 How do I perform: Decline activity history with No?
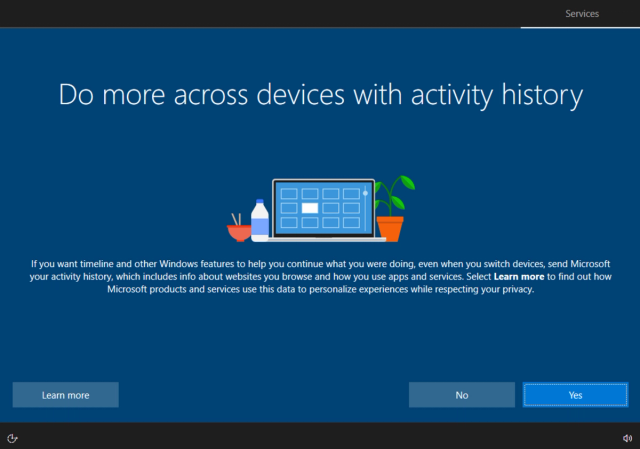tap(462, 395)
